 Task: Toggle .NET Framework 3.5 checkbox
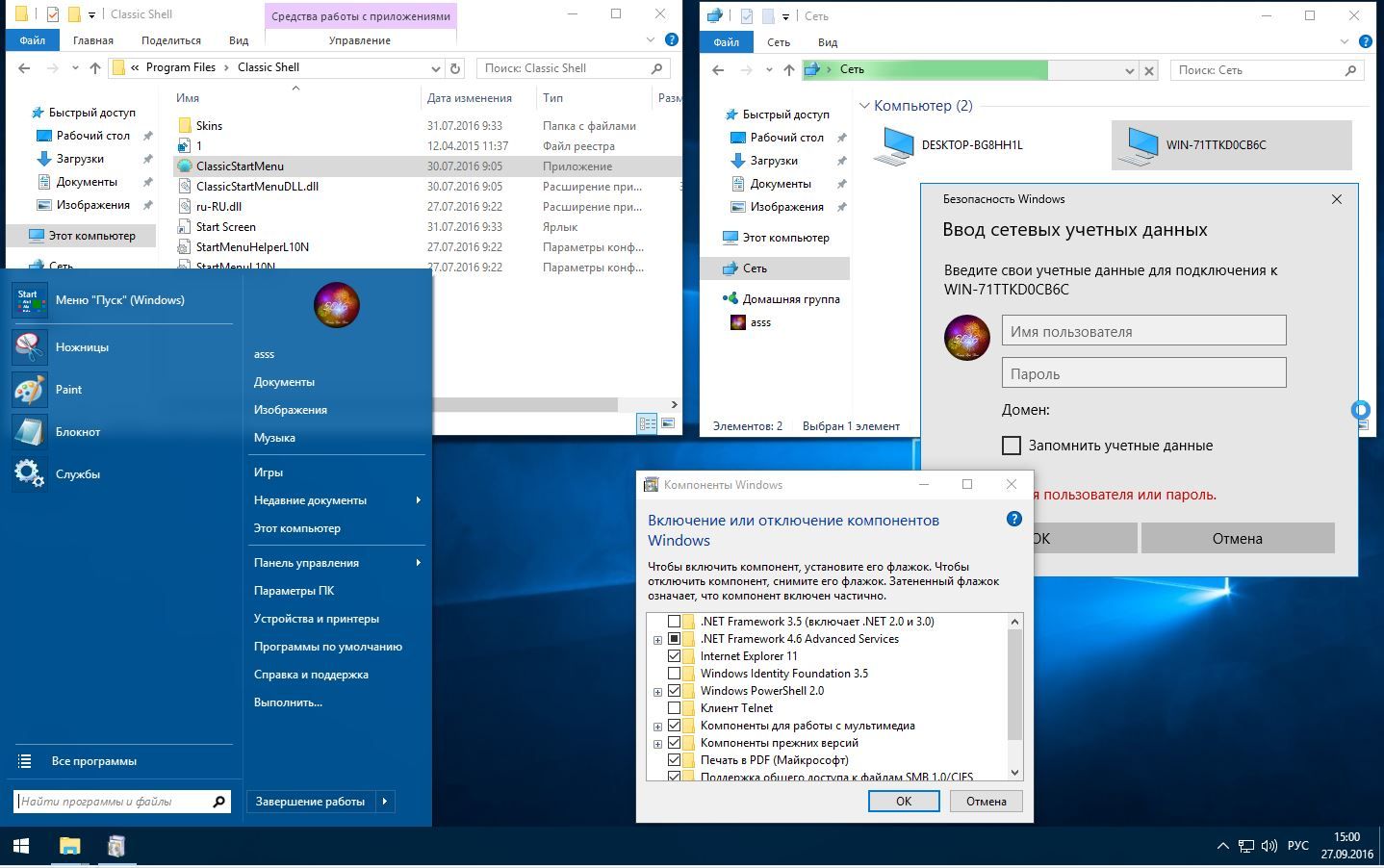pyautogui.click(x=674, y=622)
